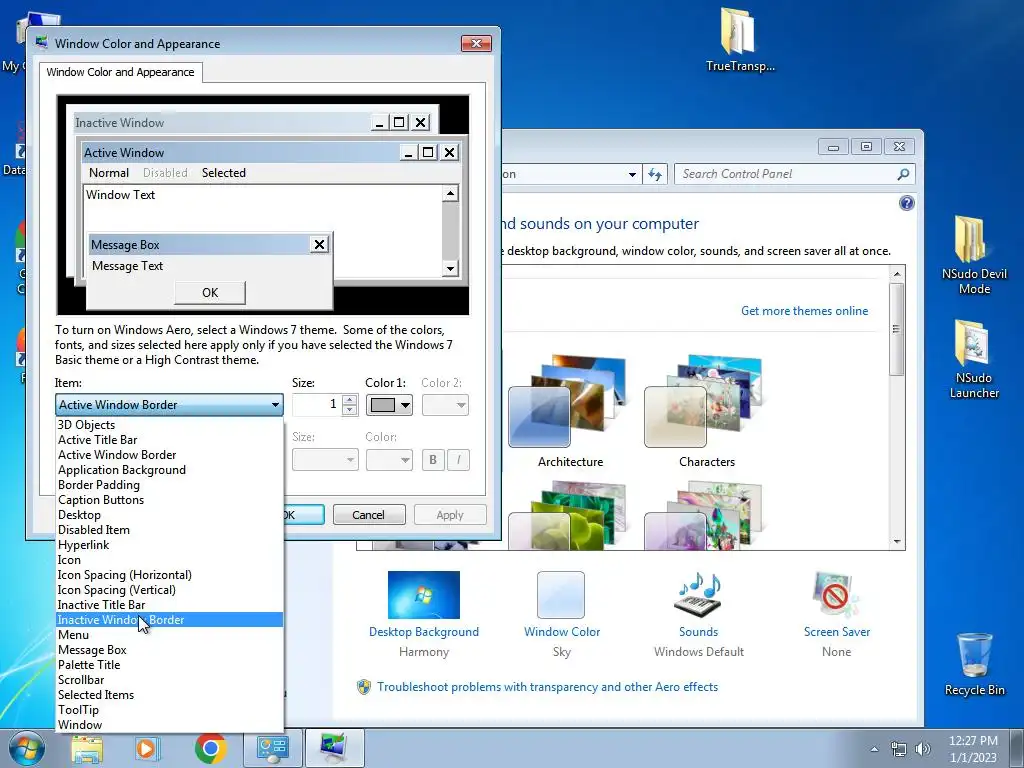Screen dimensions: 1024x768
Task: Toggle the Italic font button
Action: pyautogui.click(x=458, y=460)
